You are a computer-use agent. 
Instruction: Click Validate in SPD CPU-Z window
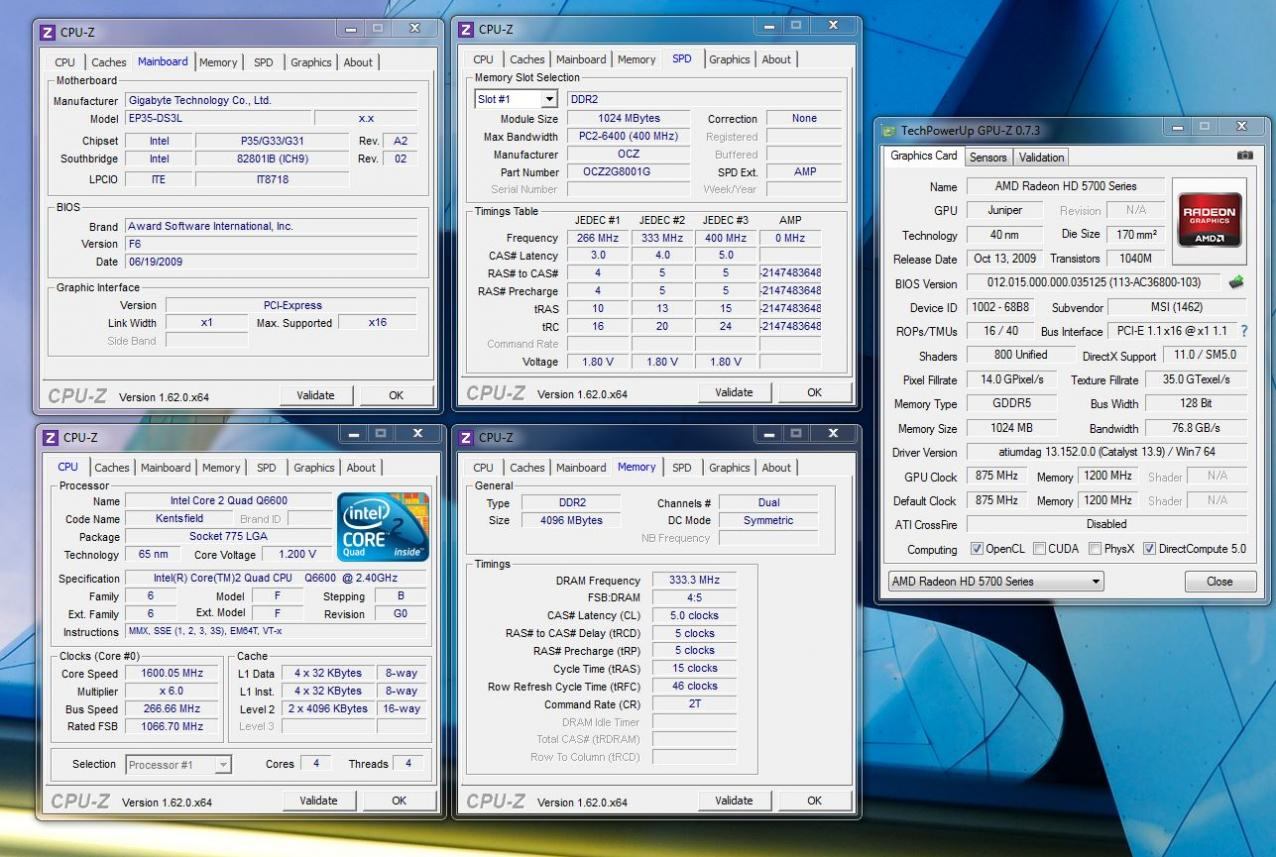[733, 392]
